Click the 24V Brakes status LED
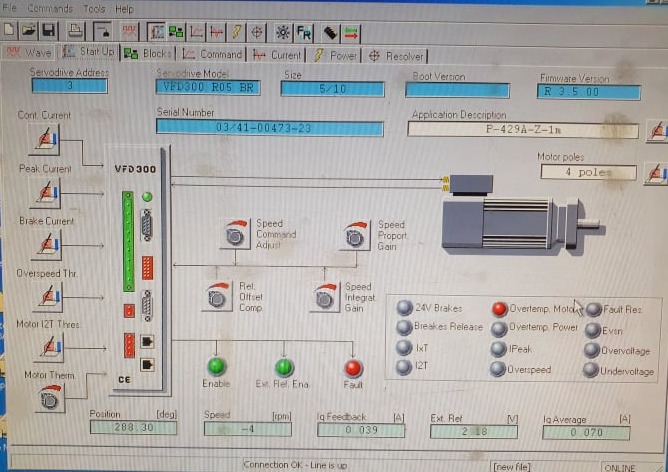Viewport: 668px width, 472px height. click(x=404, y=307)
